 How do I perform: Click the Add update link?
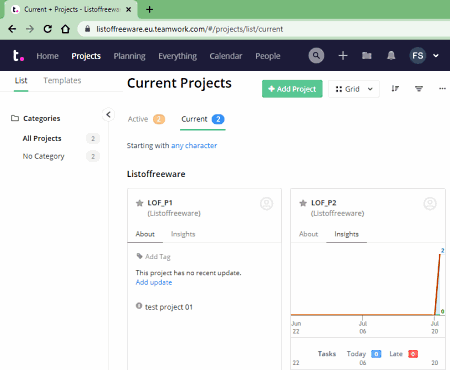(154, 282)
